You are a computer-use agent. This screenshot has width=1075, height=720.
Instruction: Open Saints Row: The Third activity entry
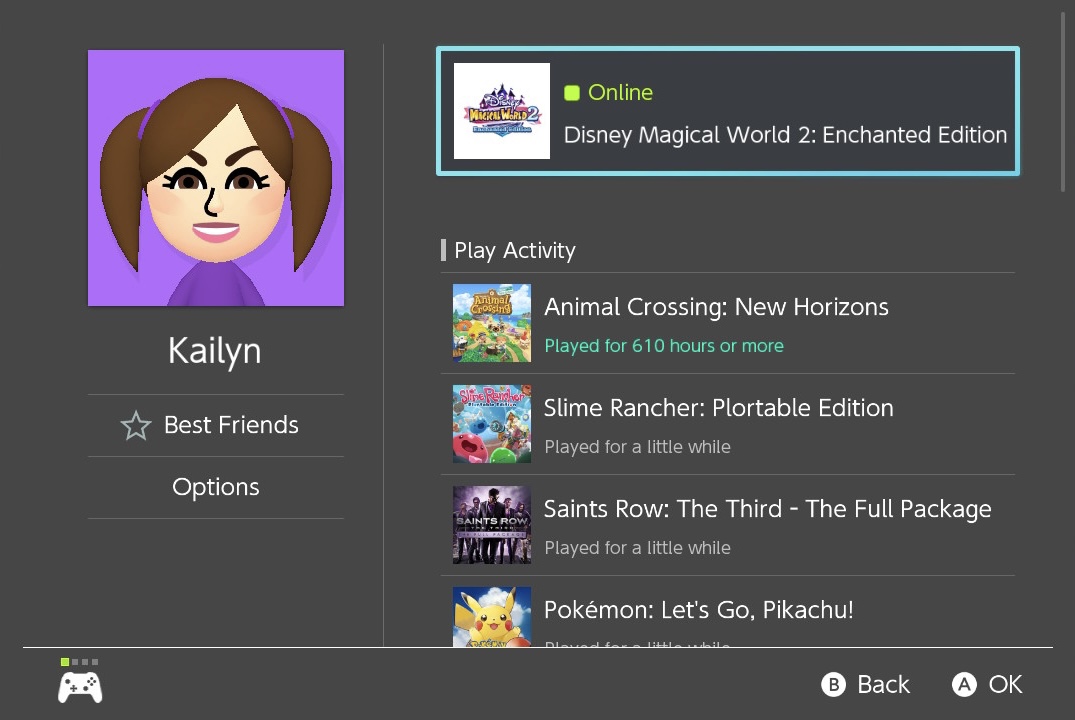tap(727, 525)
